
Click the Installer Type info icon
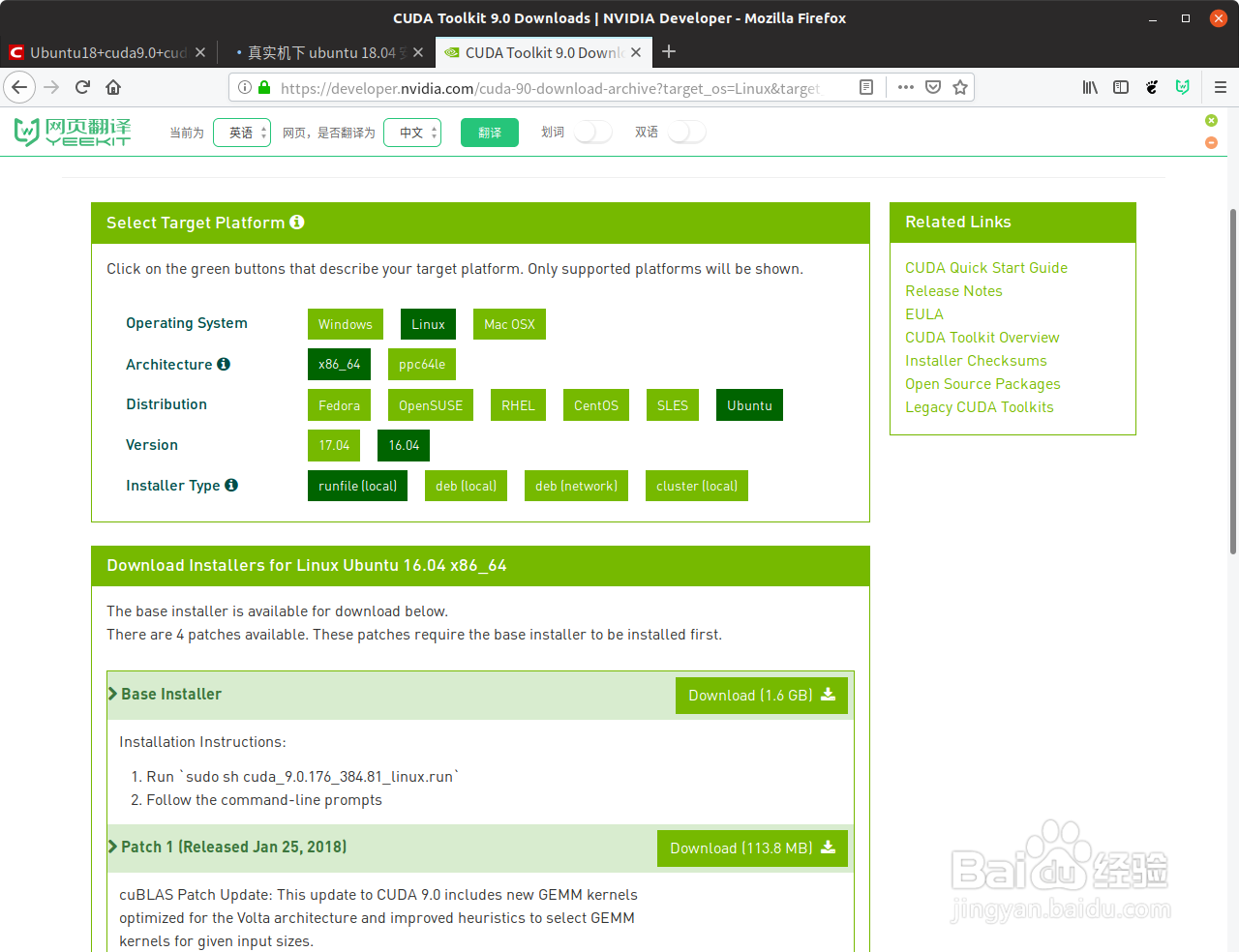pyautogui.click(x=231, y=485)
